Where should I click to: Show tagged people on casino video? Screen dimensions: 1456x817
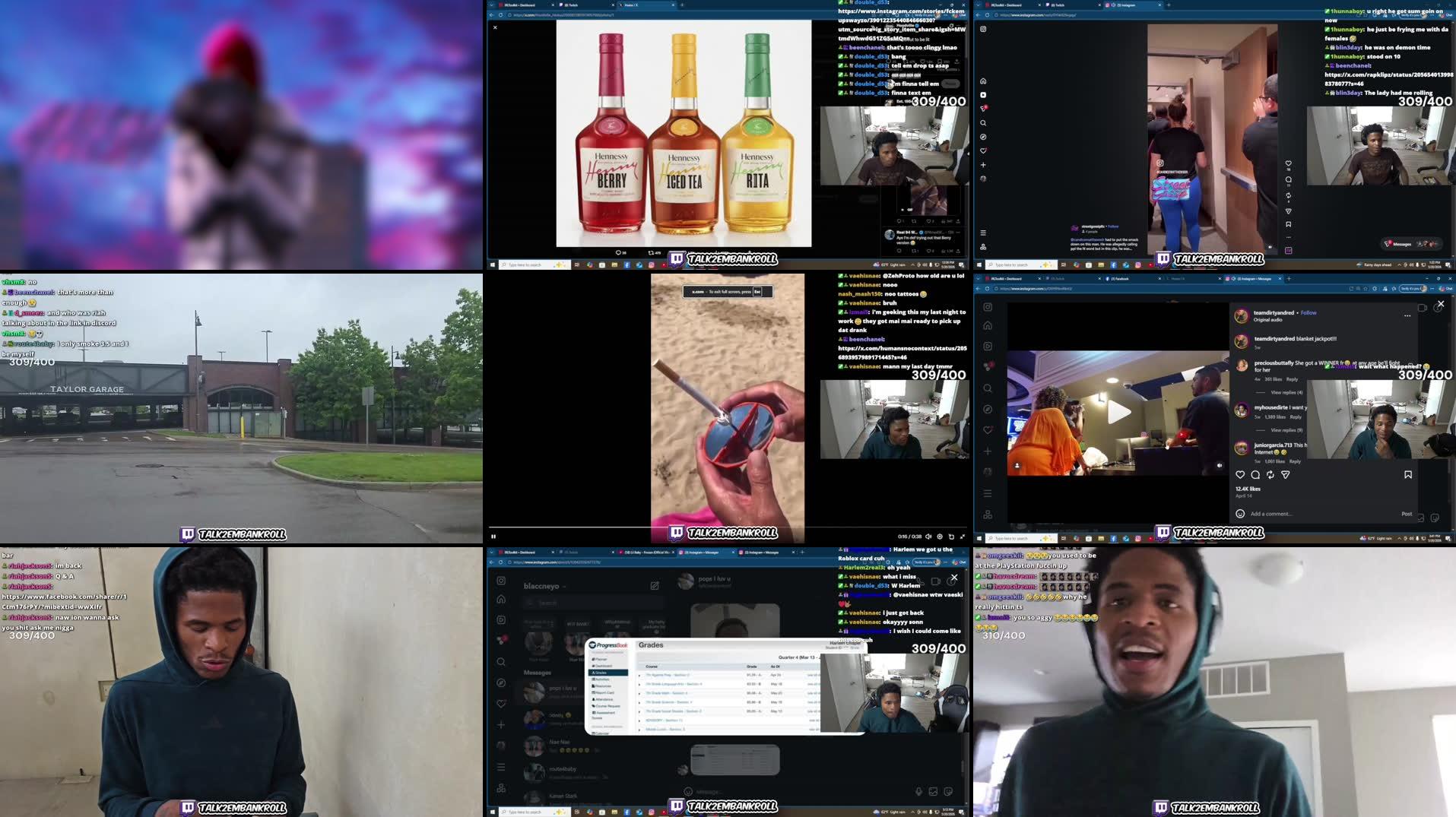[1017, 465]
